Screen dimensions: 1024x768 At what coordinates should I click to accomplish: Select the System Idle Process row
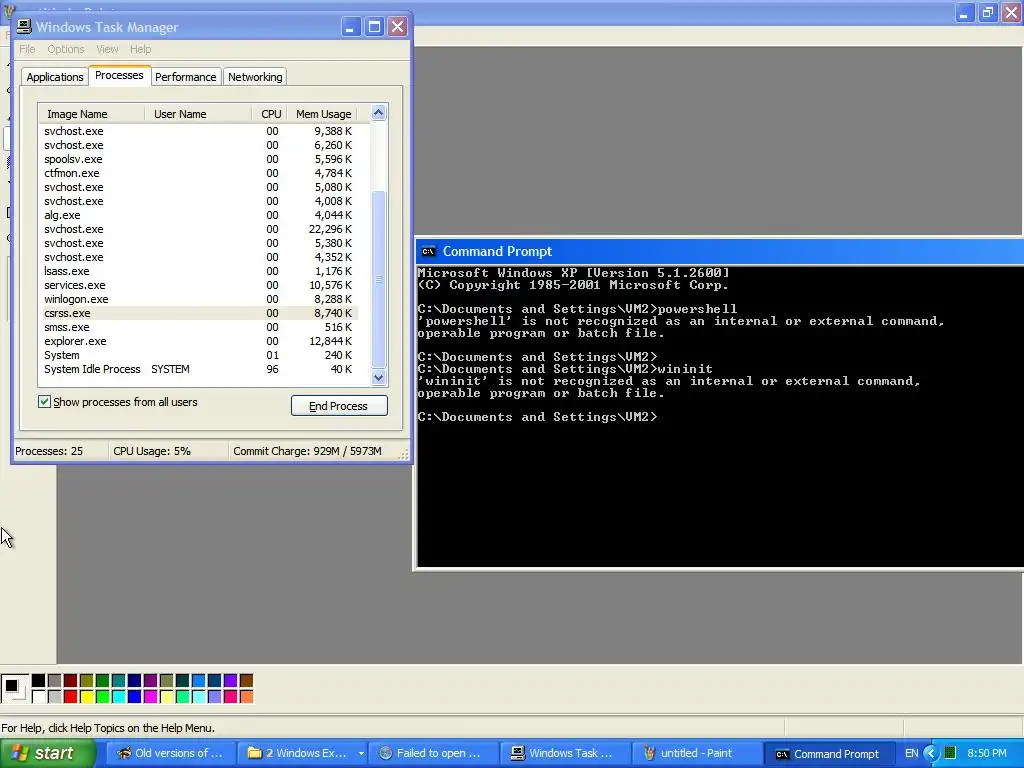pyautogui.click(x=199, y=370)
